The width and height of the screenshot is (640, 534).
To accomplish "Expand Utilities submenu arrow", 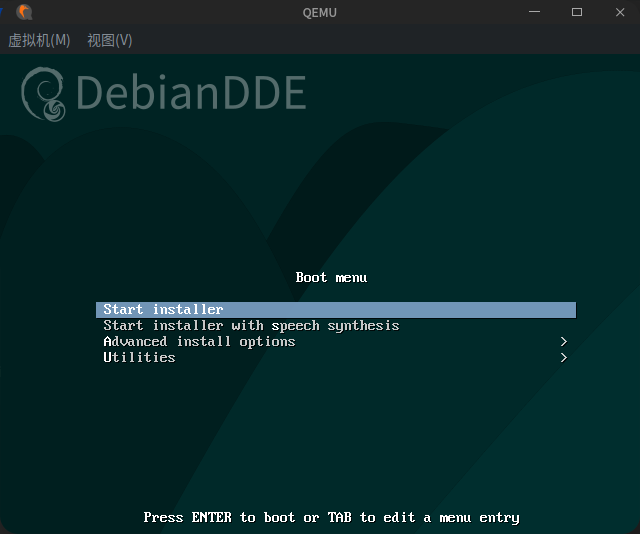I will click(x=564, y=358).
